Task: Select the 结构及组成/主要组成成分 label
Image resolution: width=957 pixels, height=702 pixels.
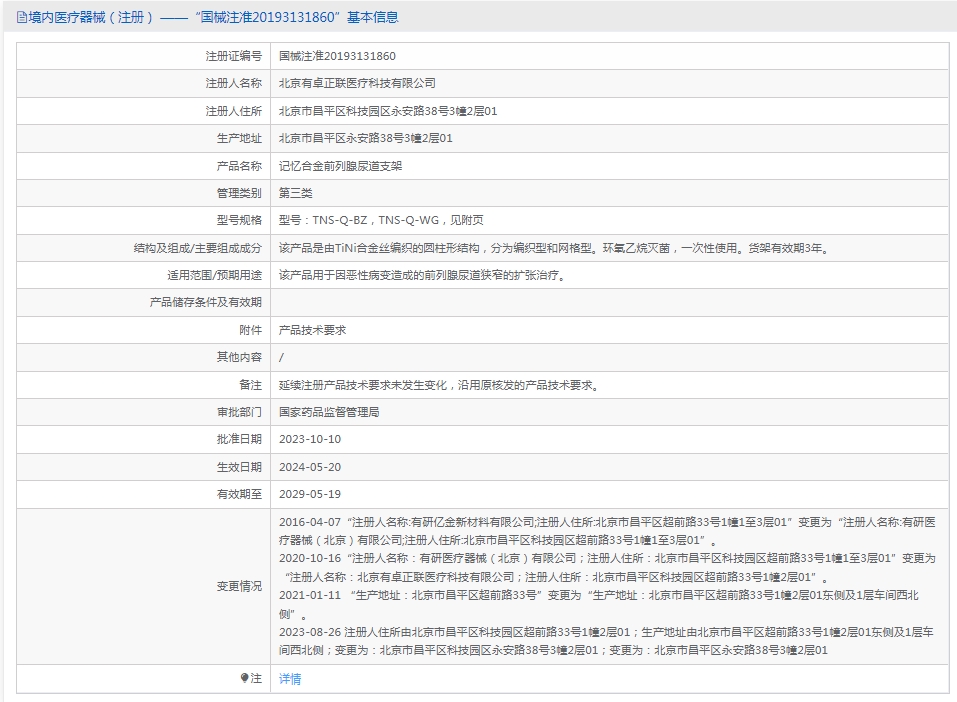Action: pyautogui.click(x=198, y=248)
